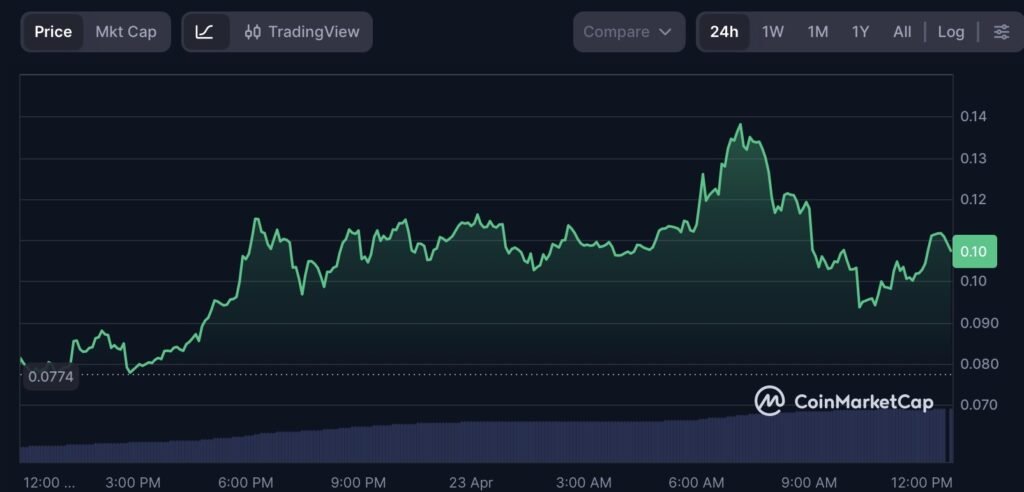Toggle Log scale on chart
The width and height of the screenshot is (1024, 492).
(951, 32)
